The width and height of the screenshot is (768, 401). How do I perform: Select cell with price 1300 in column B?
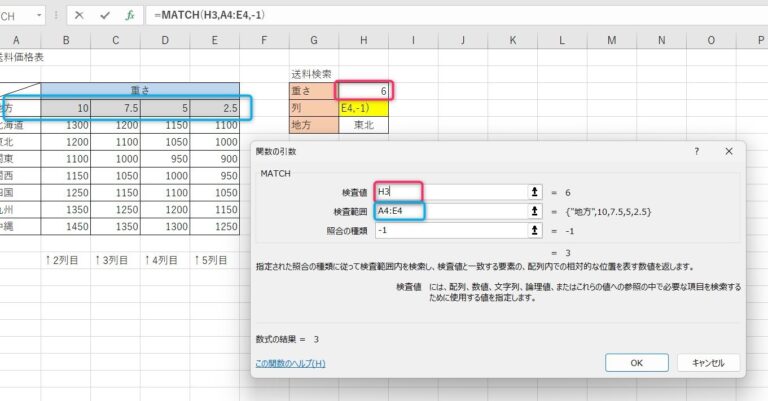pos(66,125)
